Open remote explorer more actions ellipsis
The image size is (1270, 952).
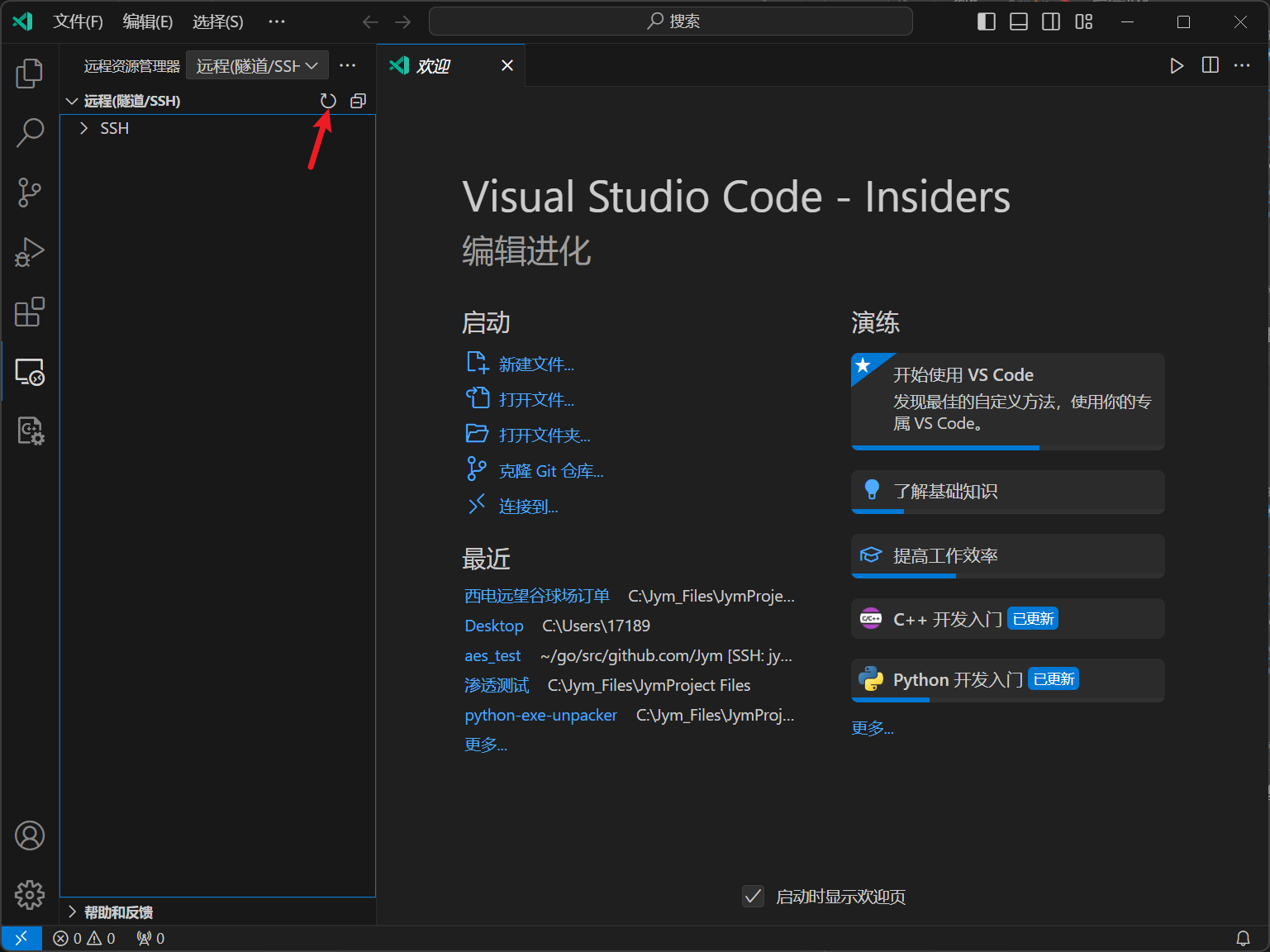click(348, 65)
